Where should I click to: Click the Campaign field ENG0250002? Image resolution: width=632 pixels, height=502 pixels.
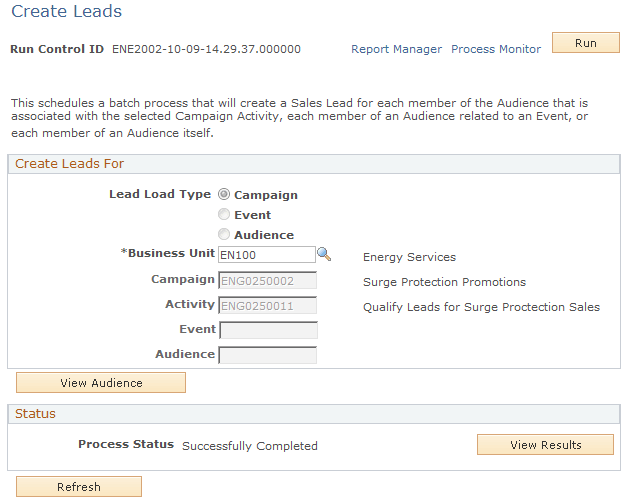click(268, 281)
